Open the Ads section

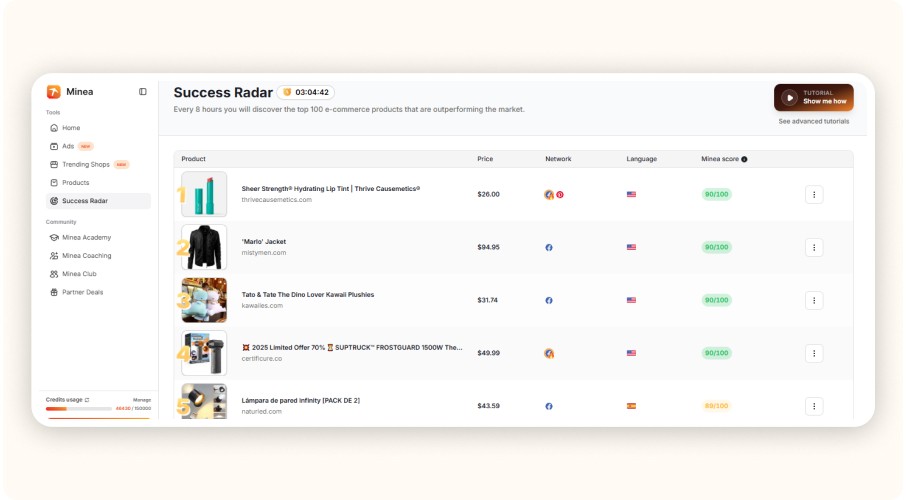[x=68, y=146]
